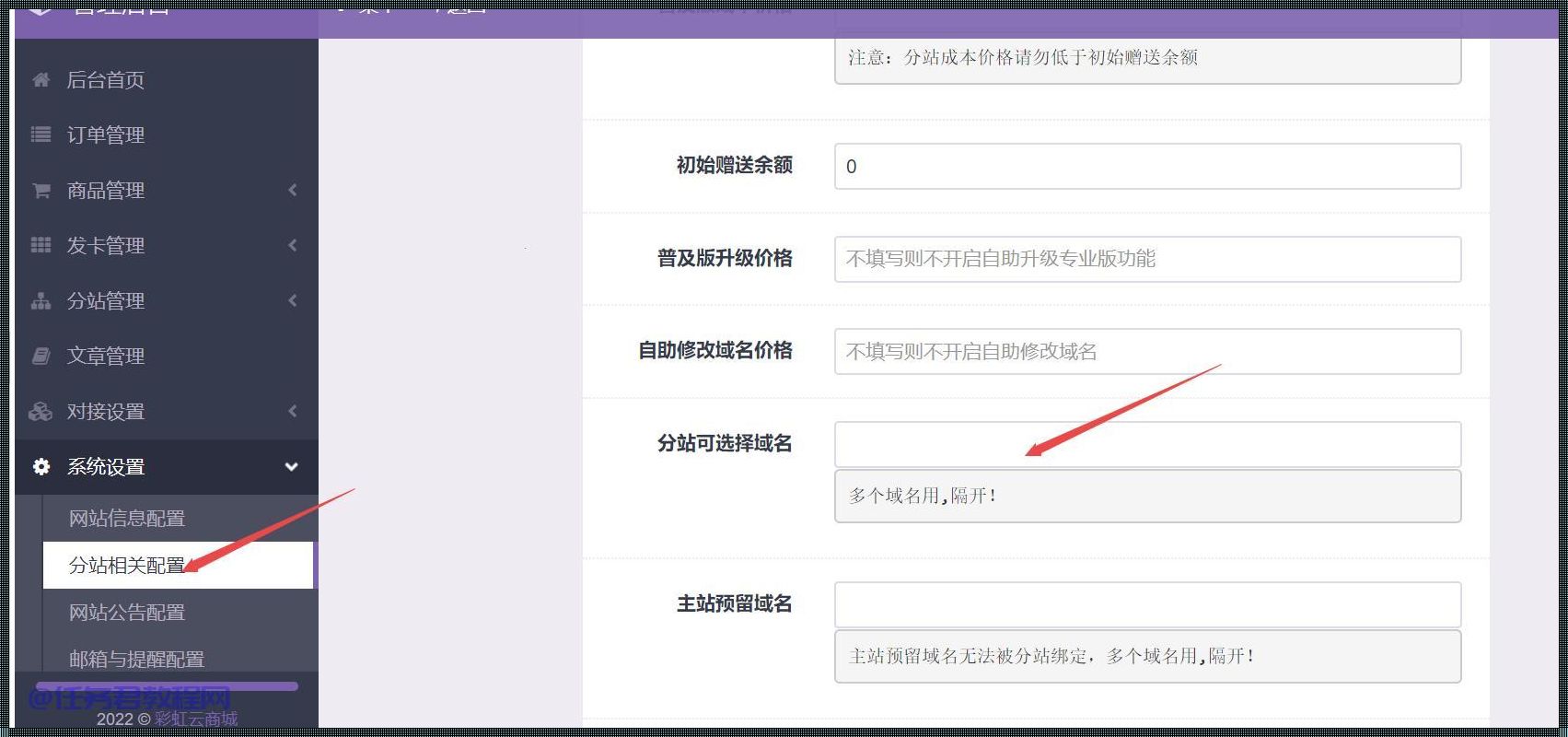Click the 普及版升级价格 field label
The height and width of the screenshot is (737, 1568).
pos(725,258)
